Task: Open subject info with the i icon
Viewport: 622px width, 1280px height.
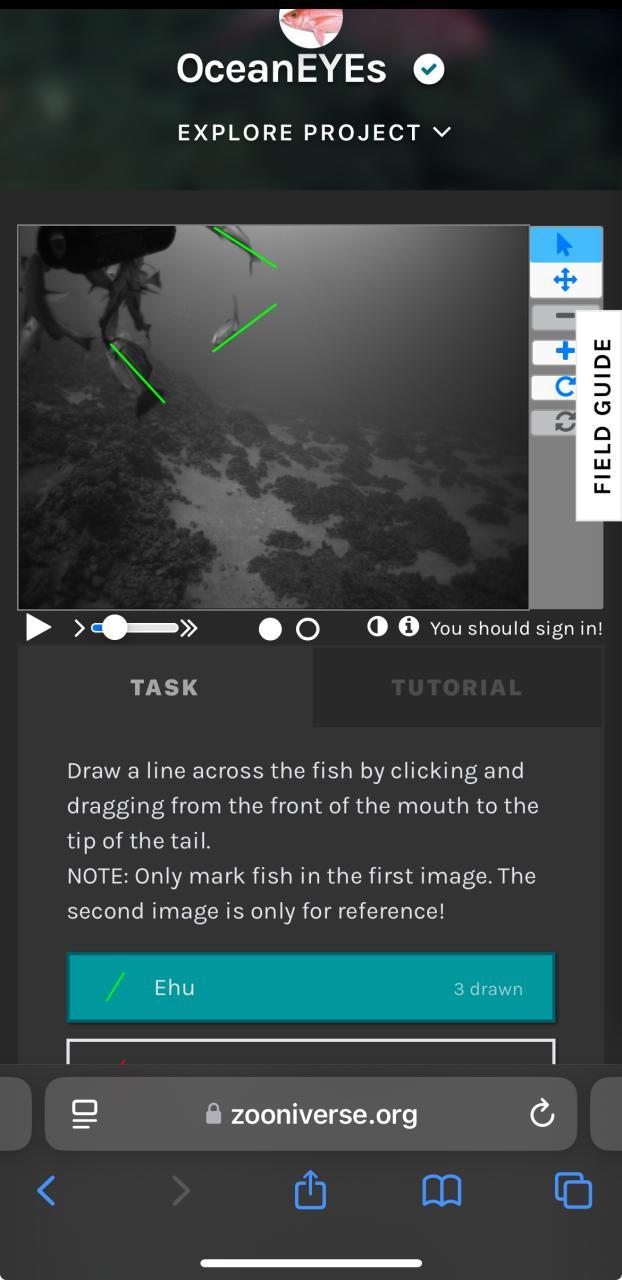Action: tap(408, 627)
